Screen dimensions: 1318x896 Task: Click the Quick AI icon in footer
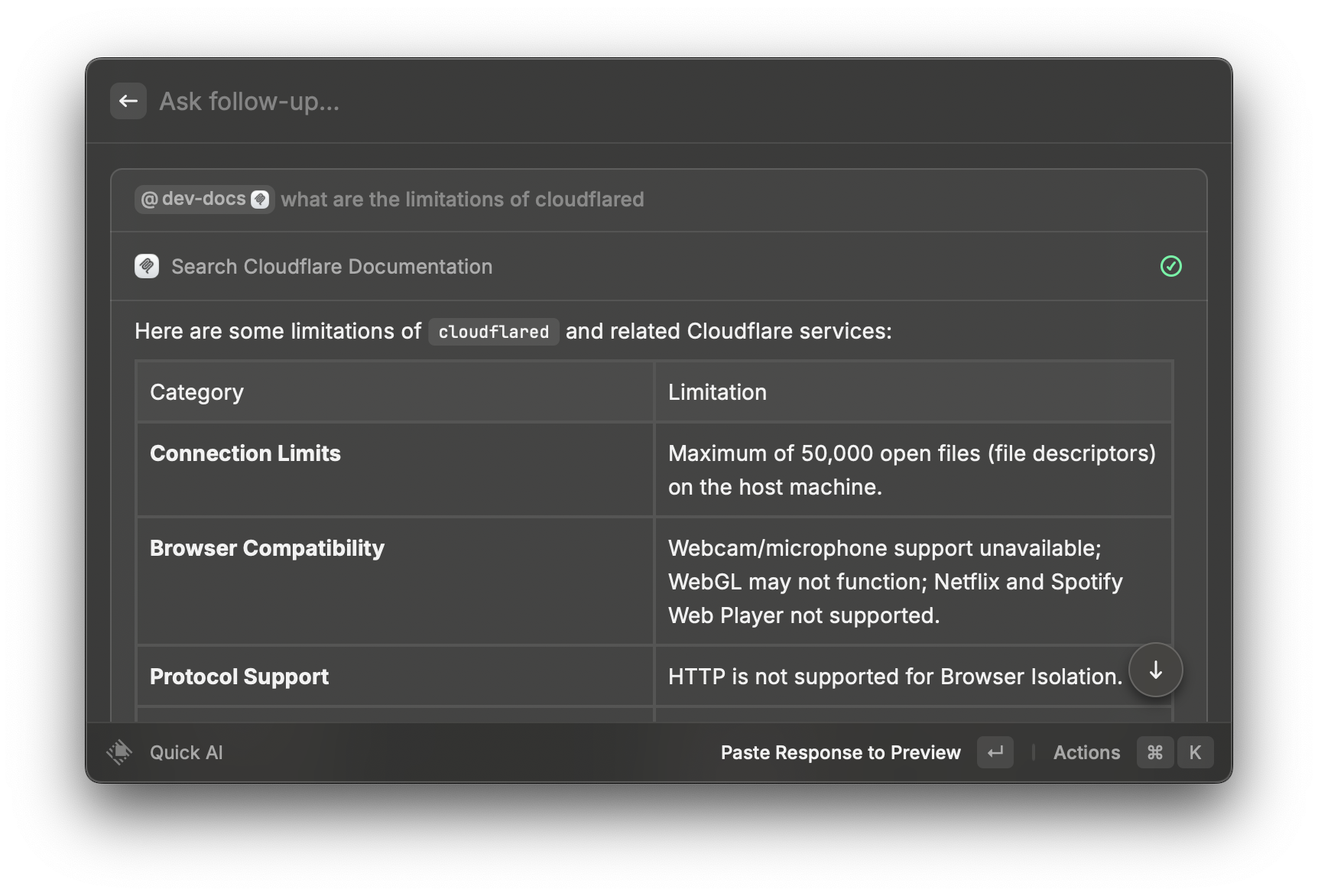pos(119,752)
